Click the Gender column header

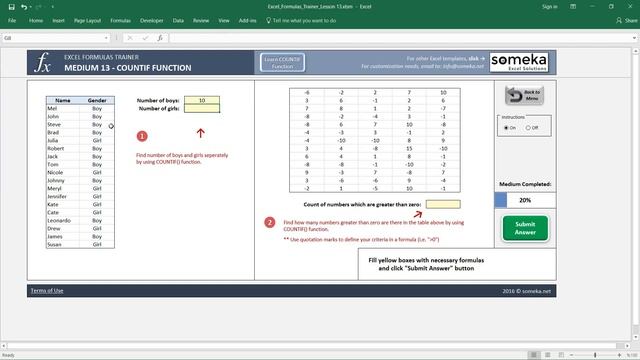pos(97,100)
